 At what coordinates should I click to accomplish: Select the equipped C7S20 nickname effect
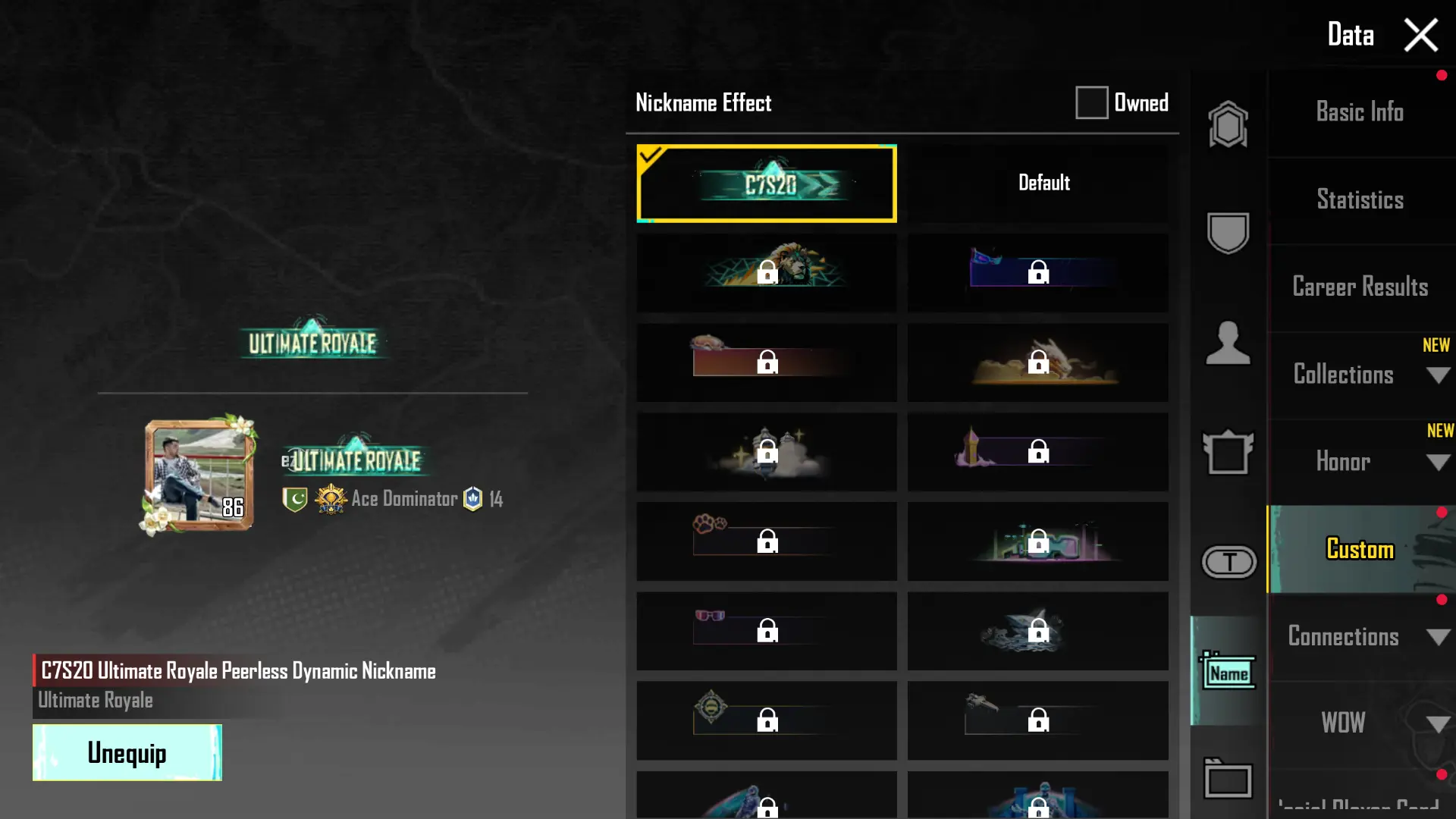pos(767,184)
